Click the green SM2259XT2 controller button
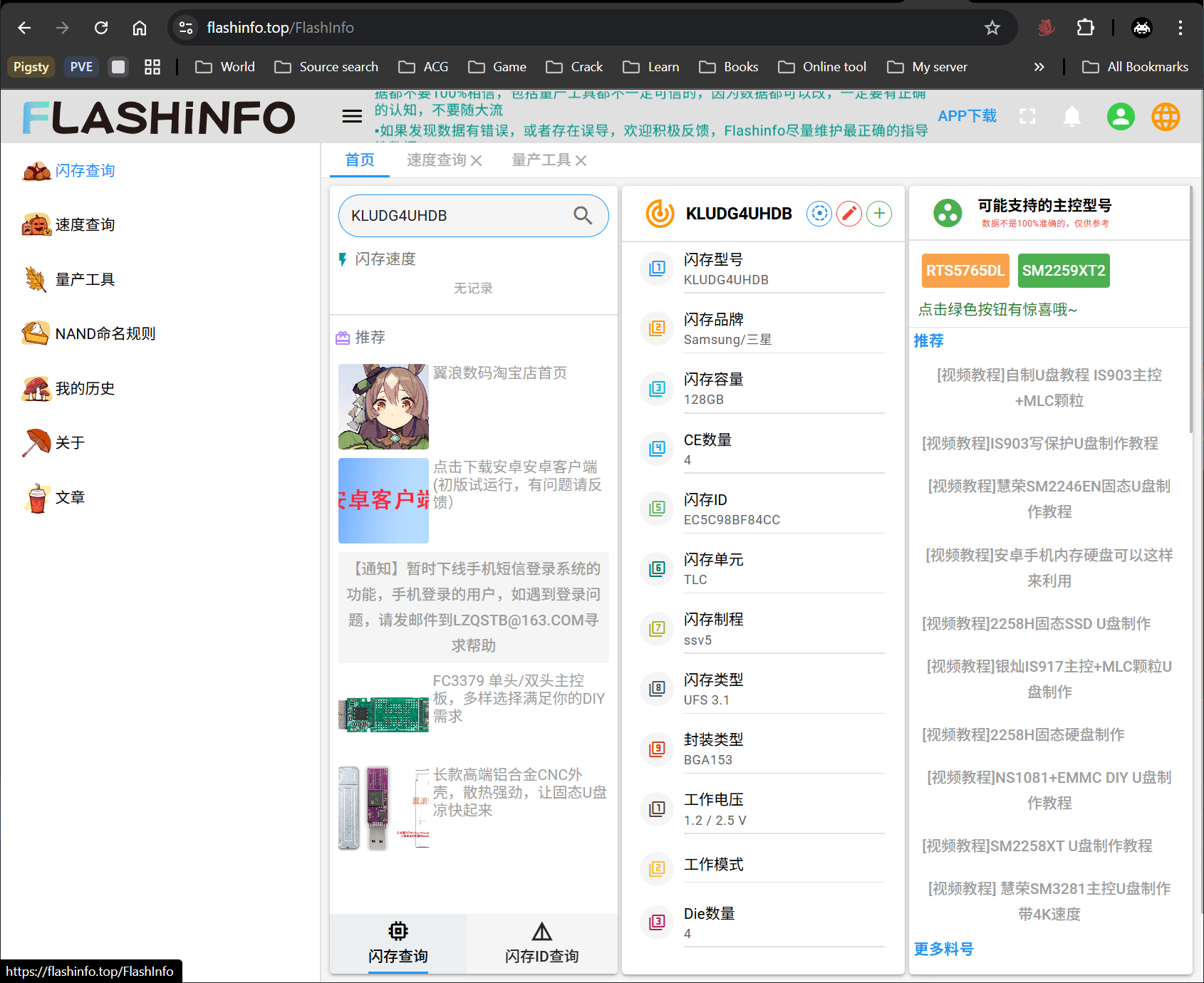The height and width of the screenshot is (983, 1204). coord(1063,271)
